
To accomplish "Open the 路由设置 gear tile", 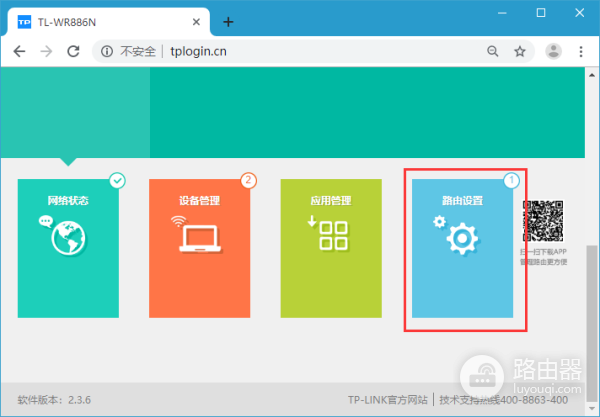I will pos(462,248).
